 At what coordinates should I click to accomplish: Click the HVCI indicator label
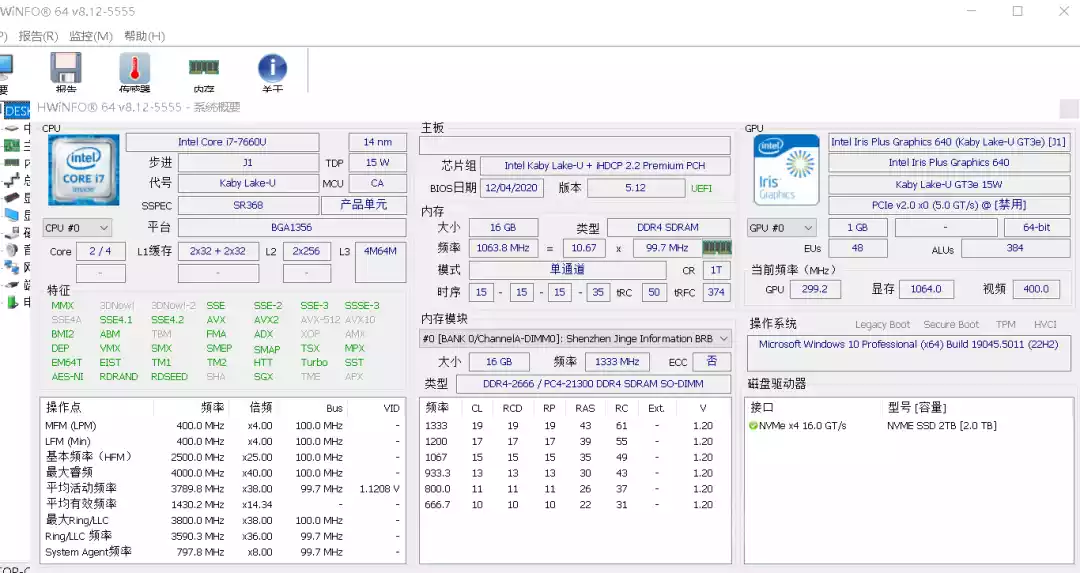click(1045, 324)
